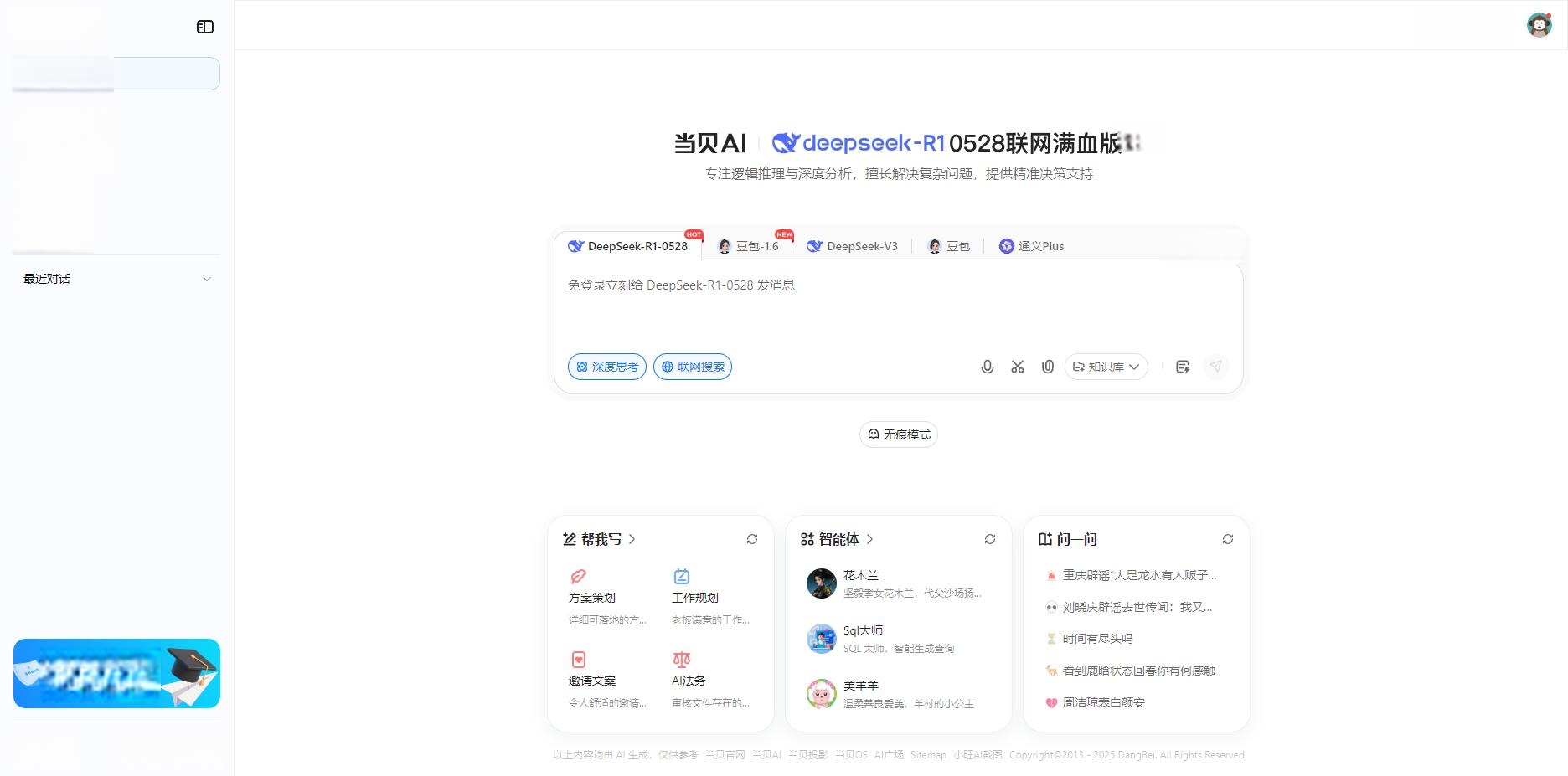1568x776 pixels.
Task: Switch to 豆包 model tab
Action: (949, 246)
